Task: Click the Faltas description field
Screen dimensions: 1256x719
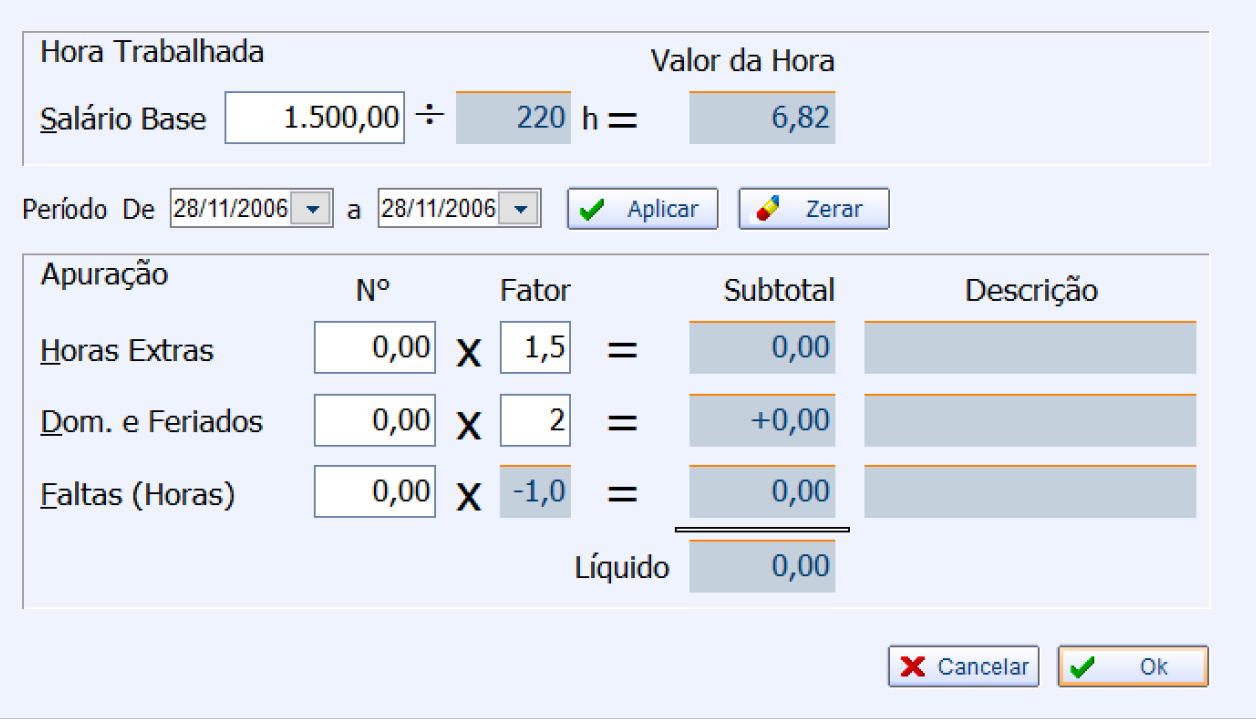Action: (1030, 492)
